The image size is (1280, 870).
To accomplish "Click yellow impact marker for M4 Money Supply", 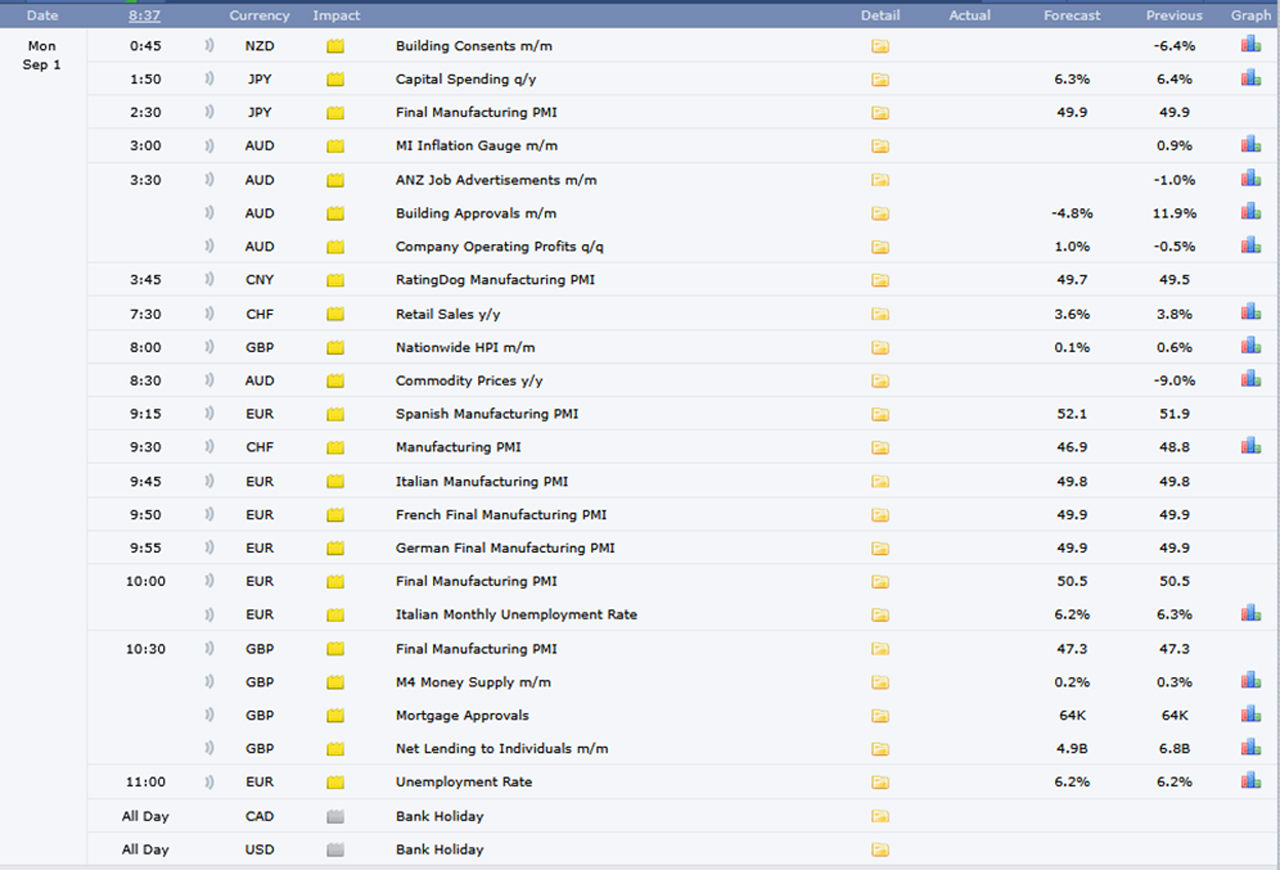I will 335,683.
